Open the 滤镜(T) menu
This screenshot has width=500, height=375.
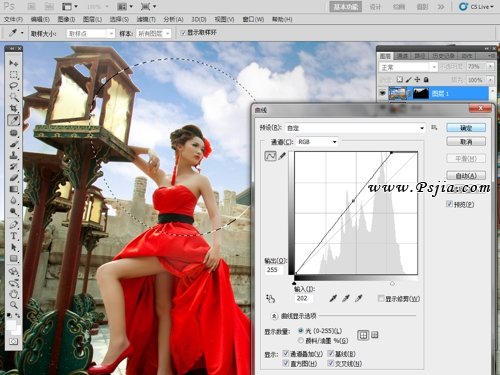tap(146, 19)
